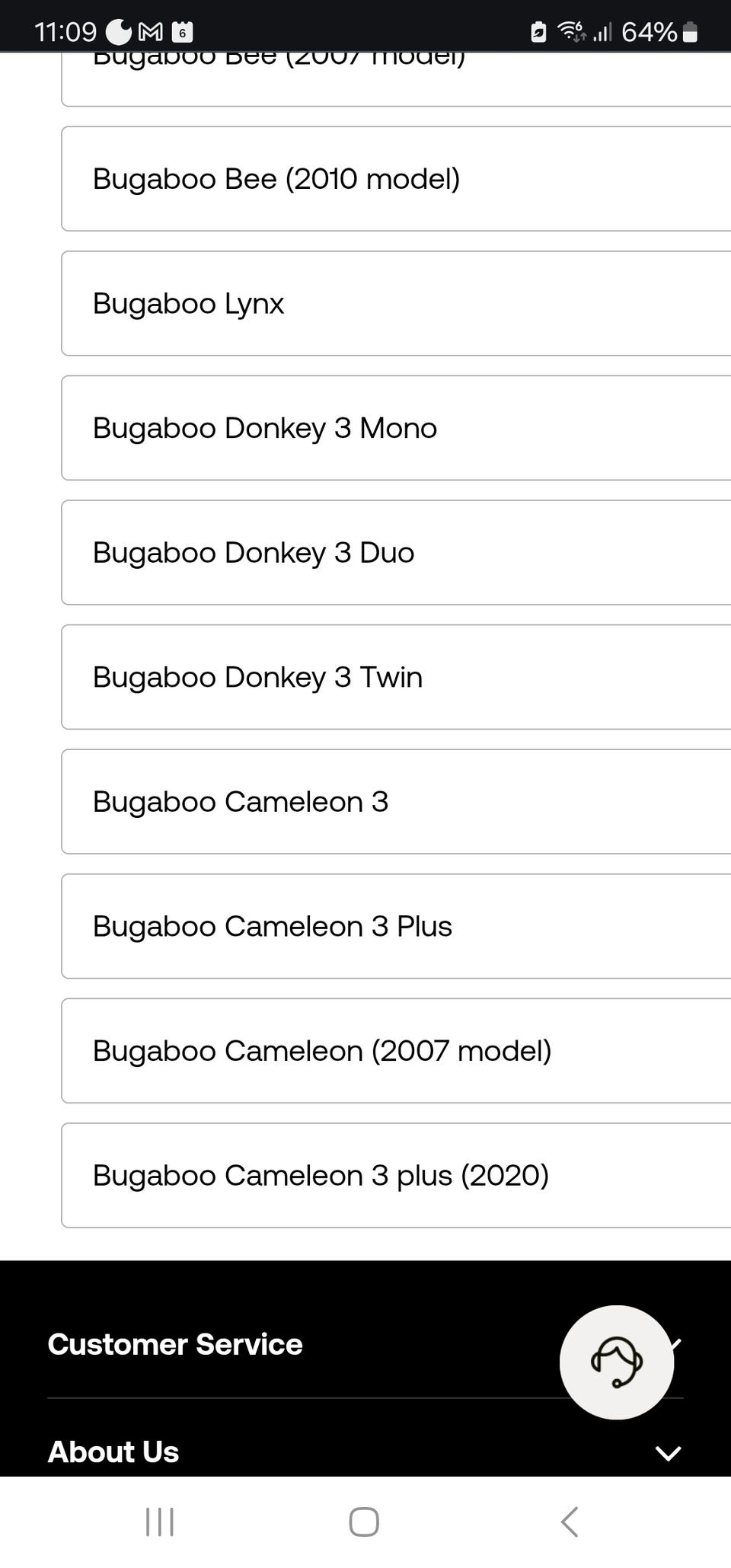Choose the Bugaboo Lynx option

[396, 303]
